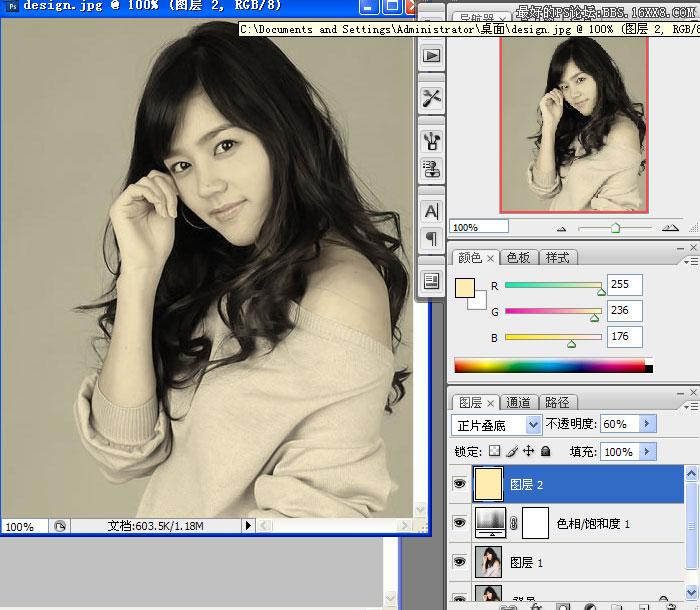Screen dimensions: 700x610
Task: Click the canvas vertical scroll down arrow
Action: [421, 509]
